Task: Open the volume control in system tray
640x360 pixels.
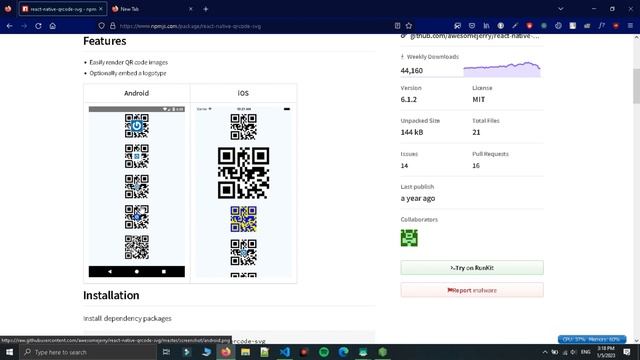Action: (x=573, y=352)
